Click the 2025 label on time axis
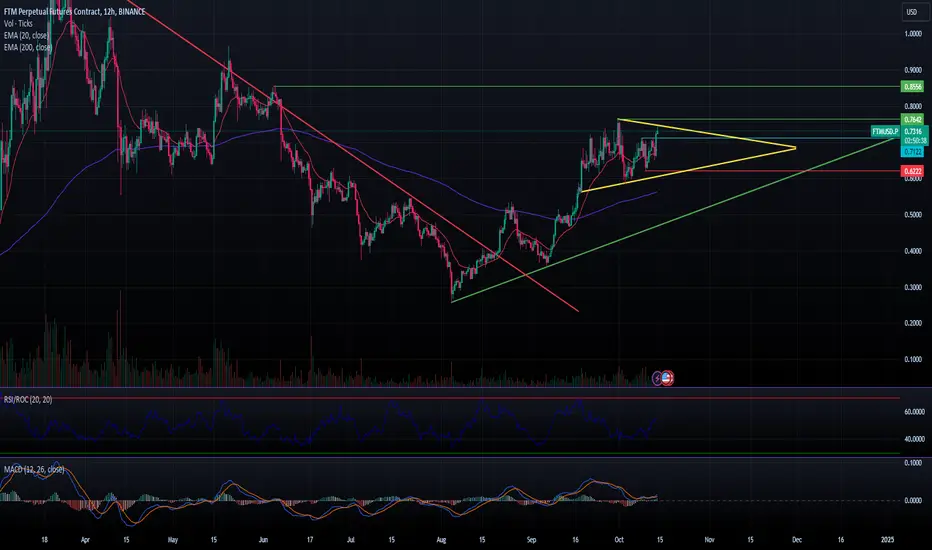 pos(887,540)
